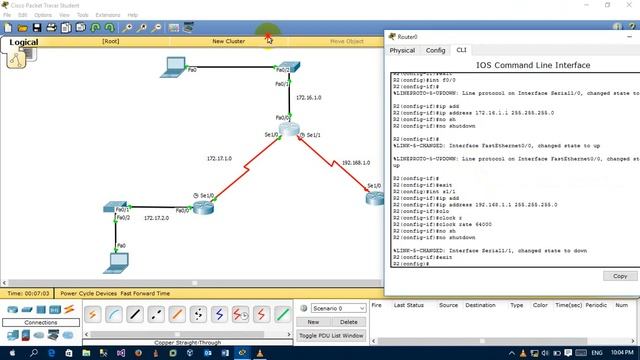Click the Zoom Out magnifier icon
640x360 pixels.
[x=156, y=28]
